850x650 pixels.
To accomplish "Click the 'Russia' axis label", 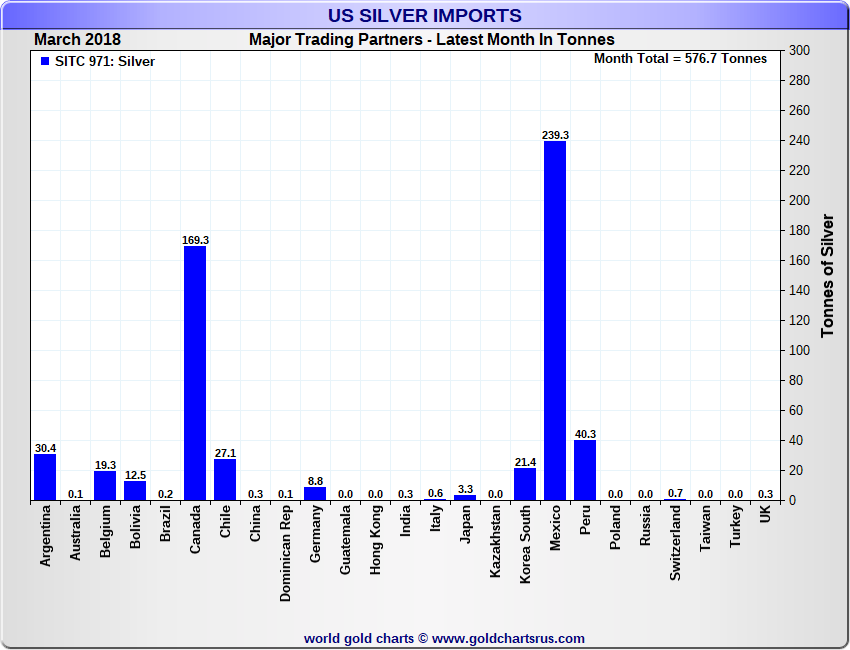I will point(645,525).
